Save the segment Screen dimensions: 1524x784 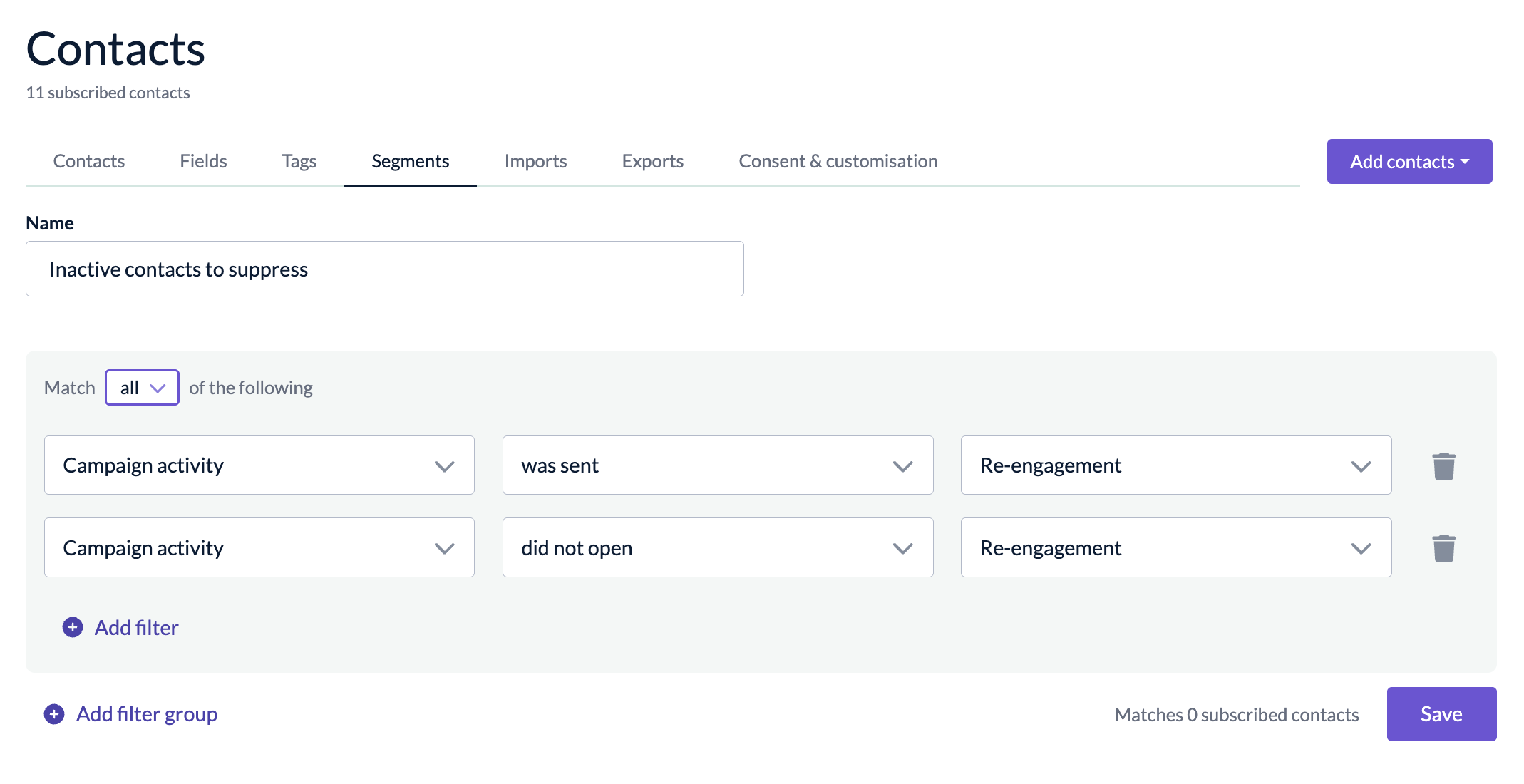pos(1441,714)
